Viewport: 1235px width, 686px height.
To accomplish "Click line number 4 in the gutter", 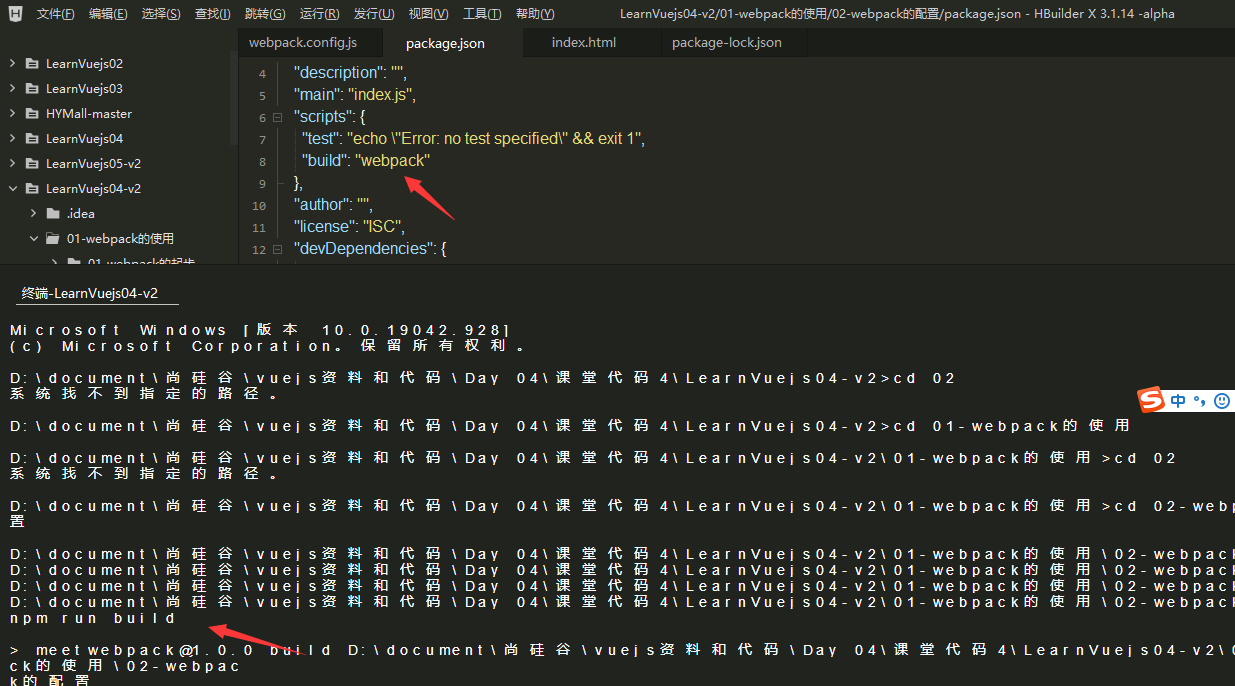I will click(x=262, y=74).
